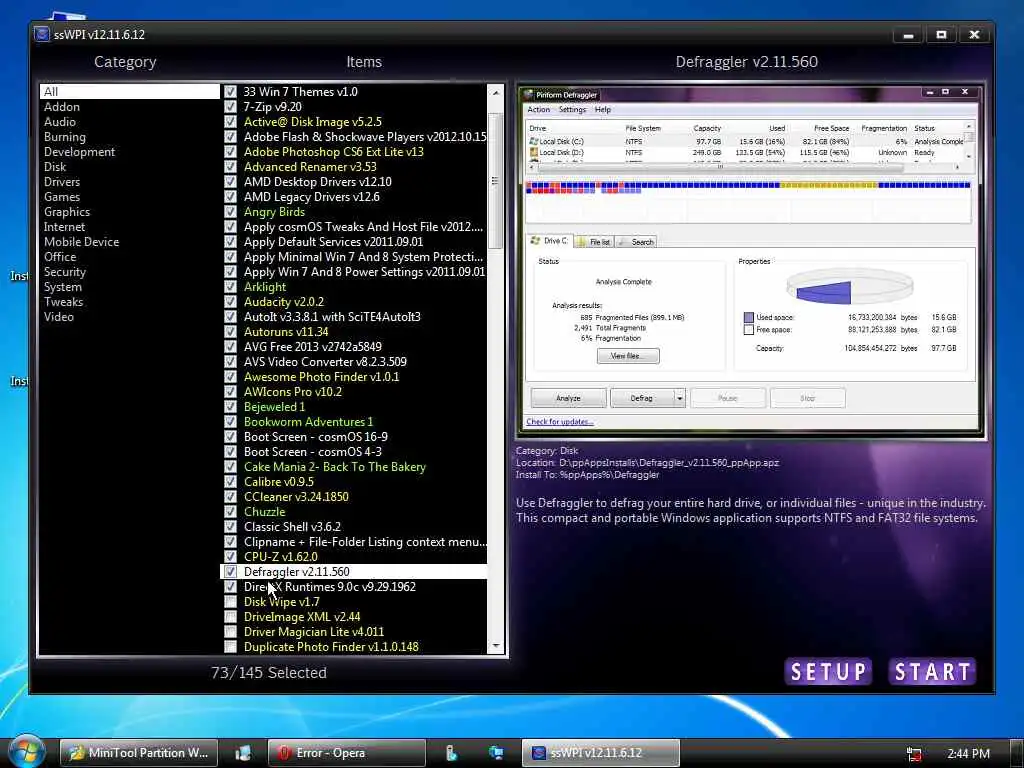1024x768 pixels.
Task: Select the Drivers category
Action: pyautogui.click(x=129, y=182)
